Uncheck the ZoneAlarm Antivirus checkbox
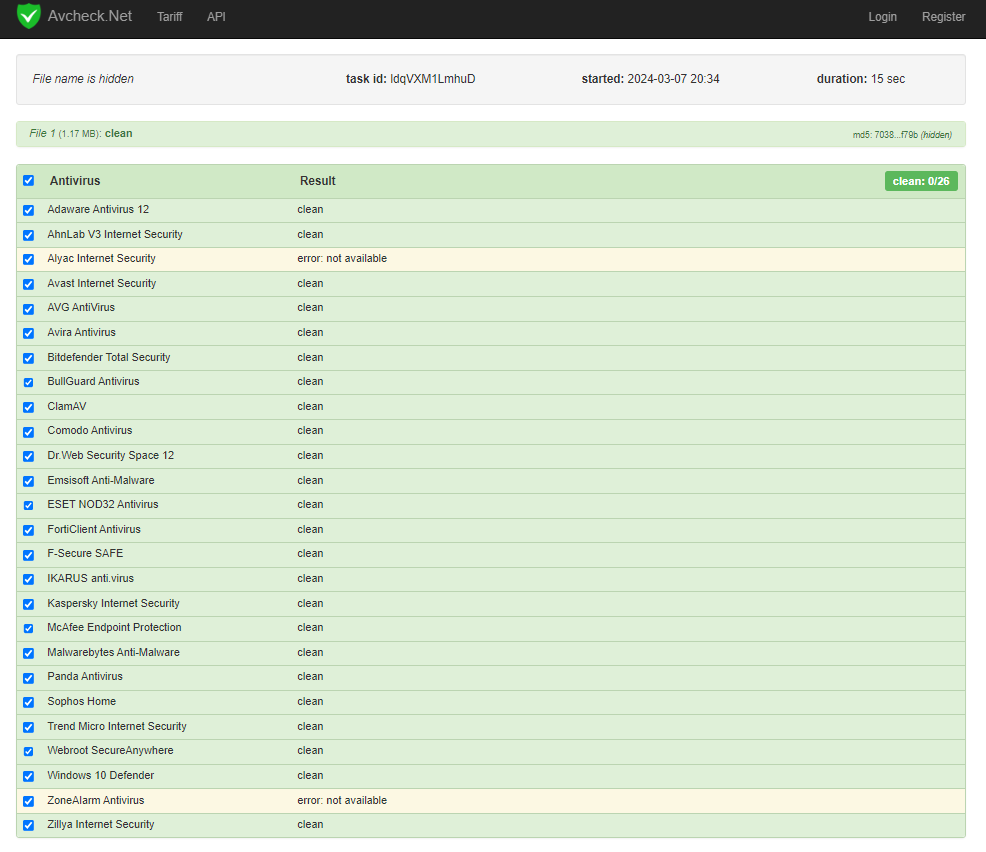 click(28, 801)
